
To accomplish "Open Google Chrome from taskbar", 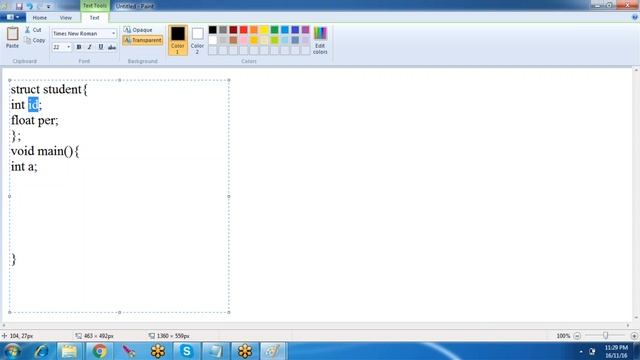I will click(99, 351).
